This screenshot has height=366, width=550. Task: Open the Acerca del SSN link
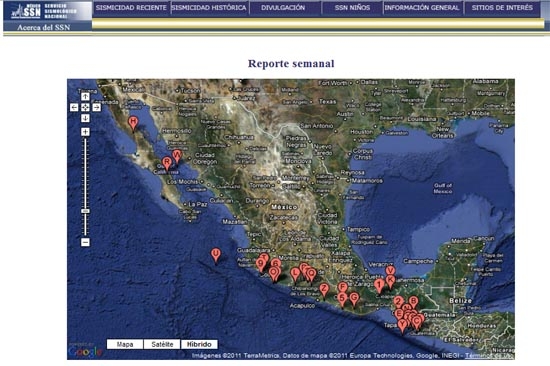(x=43, y=27)
